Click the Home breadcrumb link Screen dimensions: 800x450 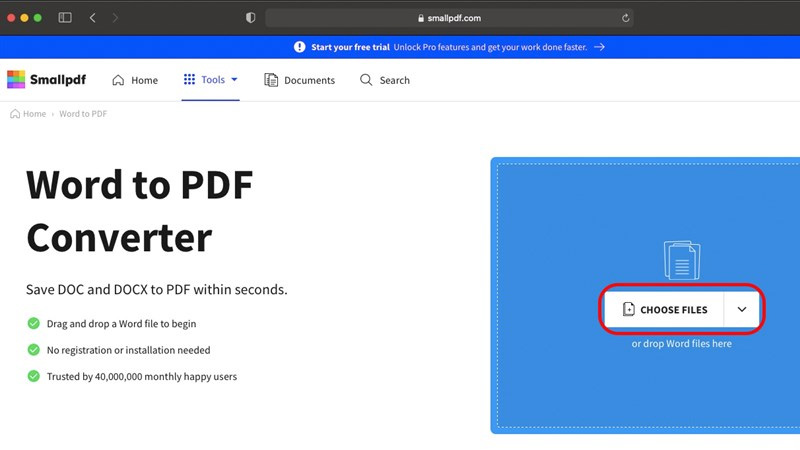click(34, 114)
